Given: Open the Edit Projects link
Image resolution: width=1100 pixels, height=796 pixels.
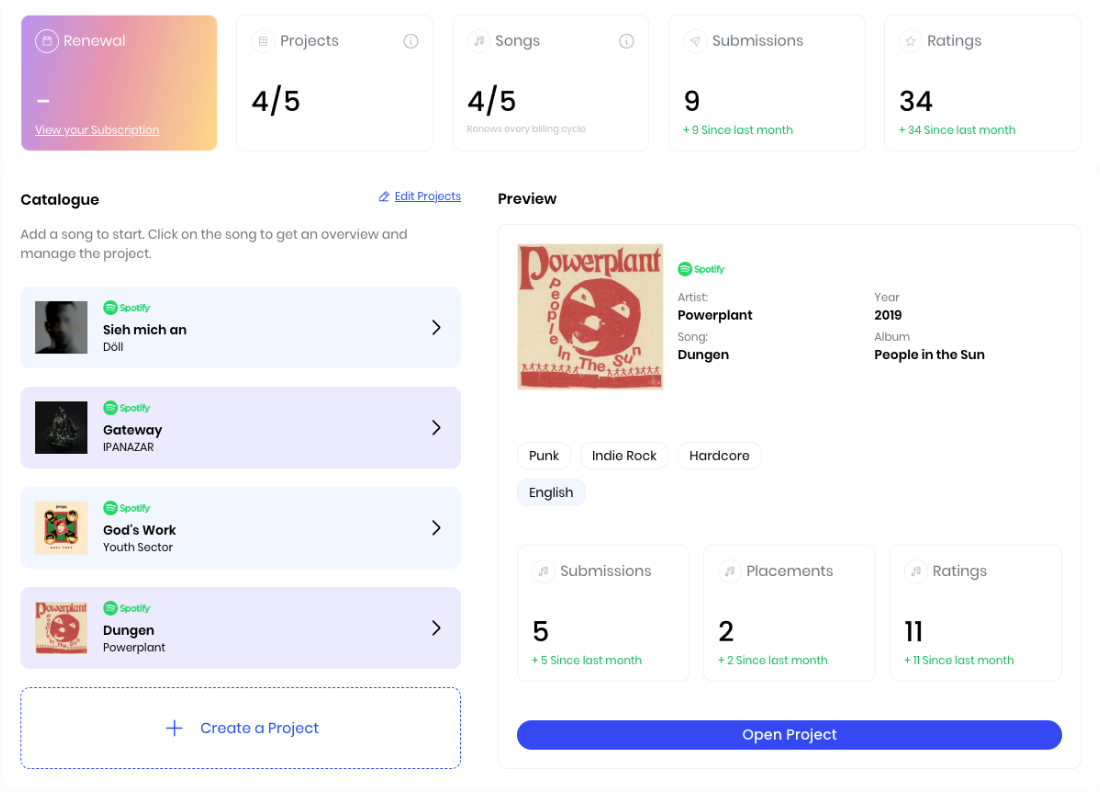Looking at the screenshot, I should click(x=428, y=196).
